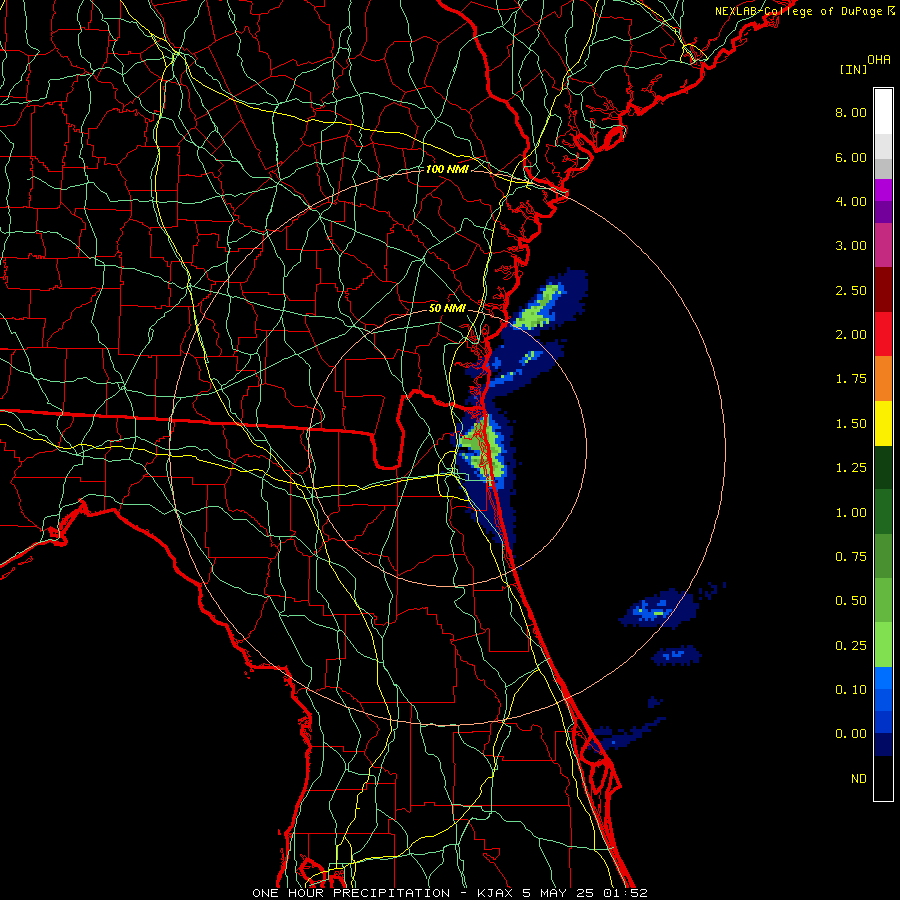Click the 3.00 legend value
This screenshot has width=900, height=900.
[851, 246]
